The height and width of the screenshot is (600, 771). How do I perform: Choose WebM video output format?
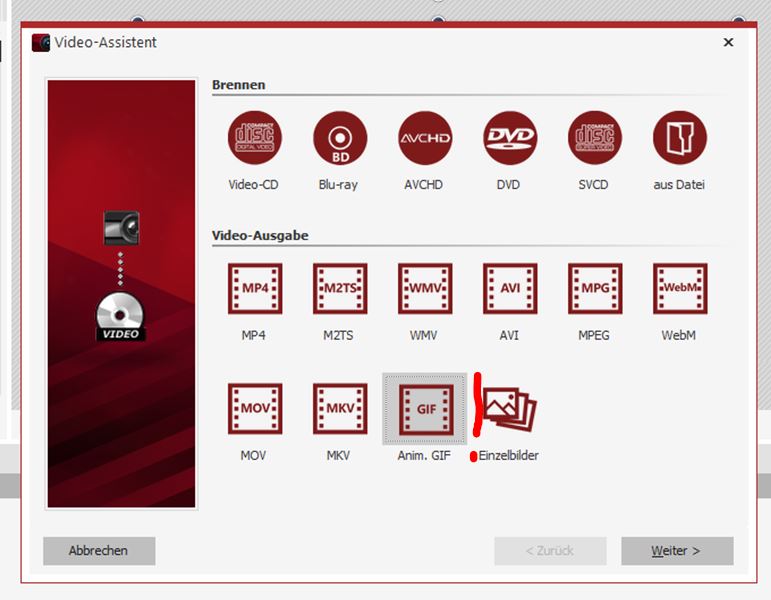[679, 289]
